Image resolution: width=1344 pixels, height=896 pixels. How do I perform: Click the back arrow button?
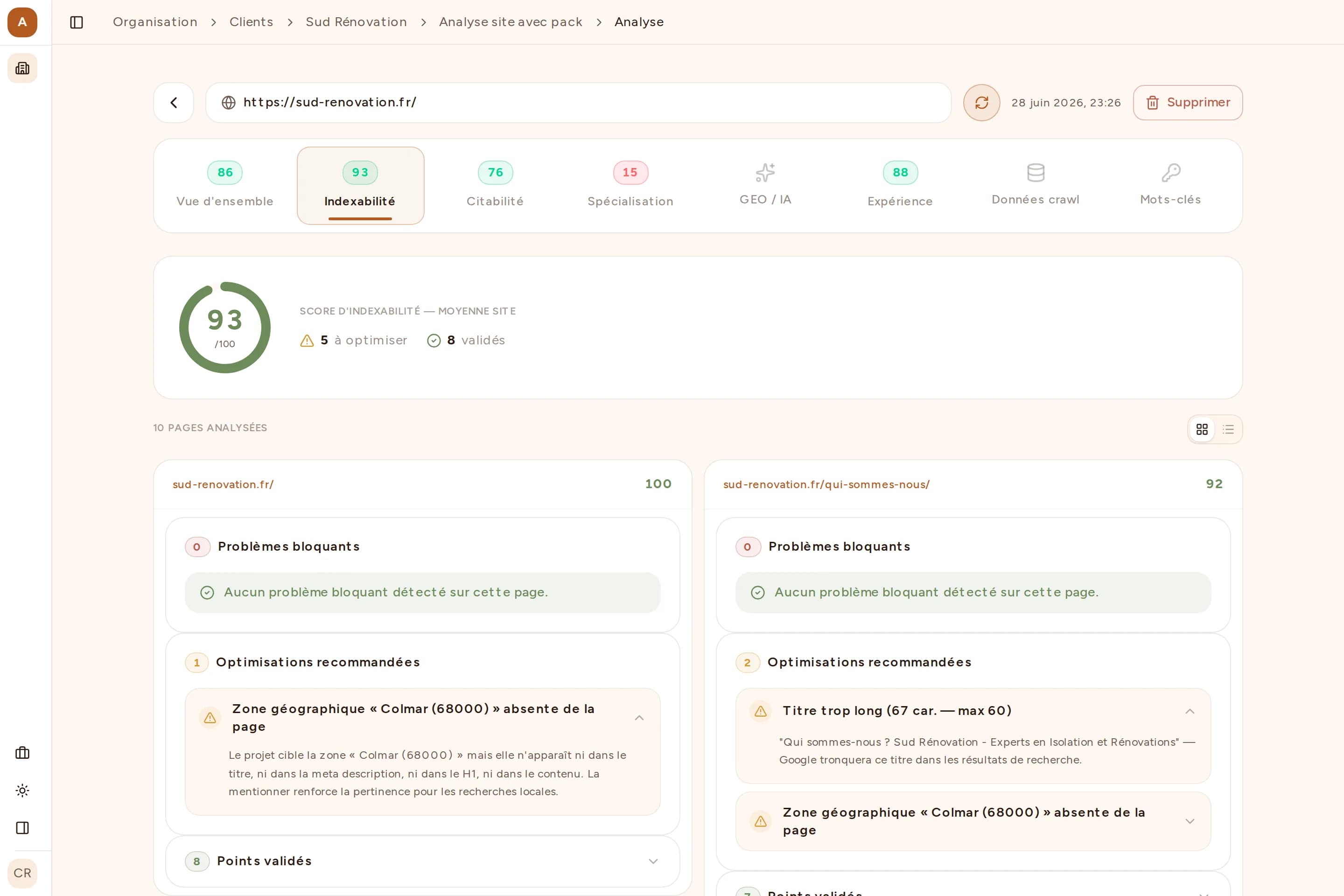[174, 102]
